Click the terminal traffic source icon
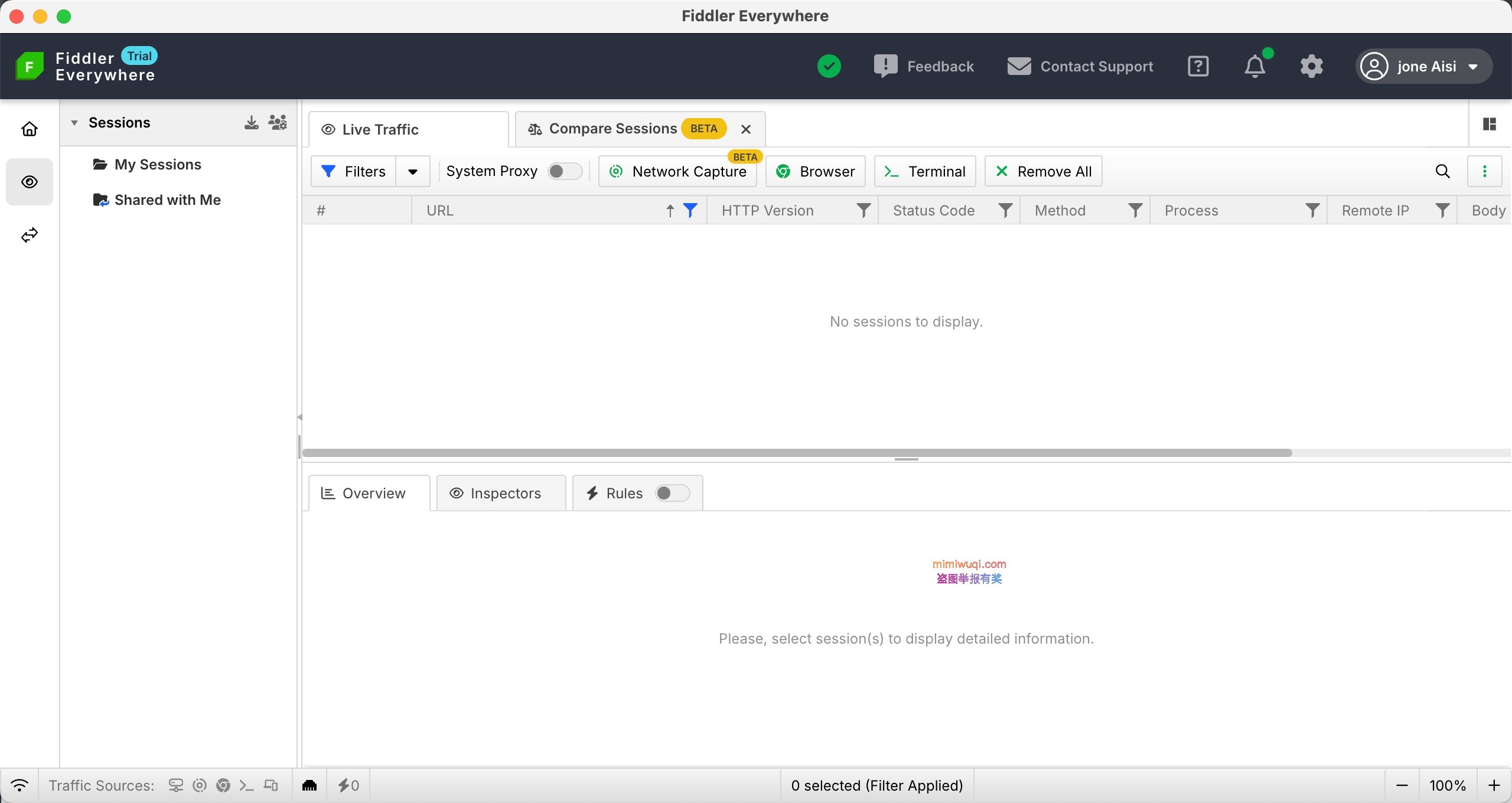 tap(247, 785)
